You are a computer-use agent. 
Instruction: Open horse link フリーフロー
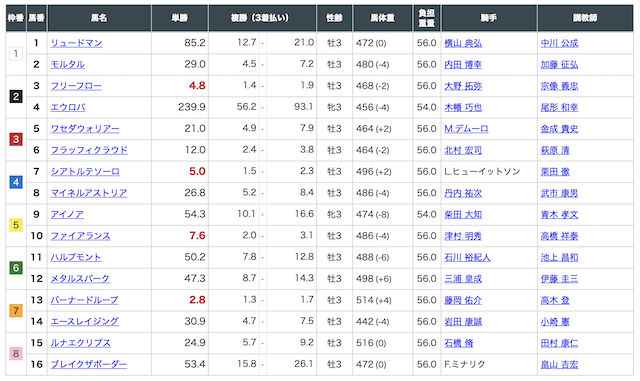point(76,86)
